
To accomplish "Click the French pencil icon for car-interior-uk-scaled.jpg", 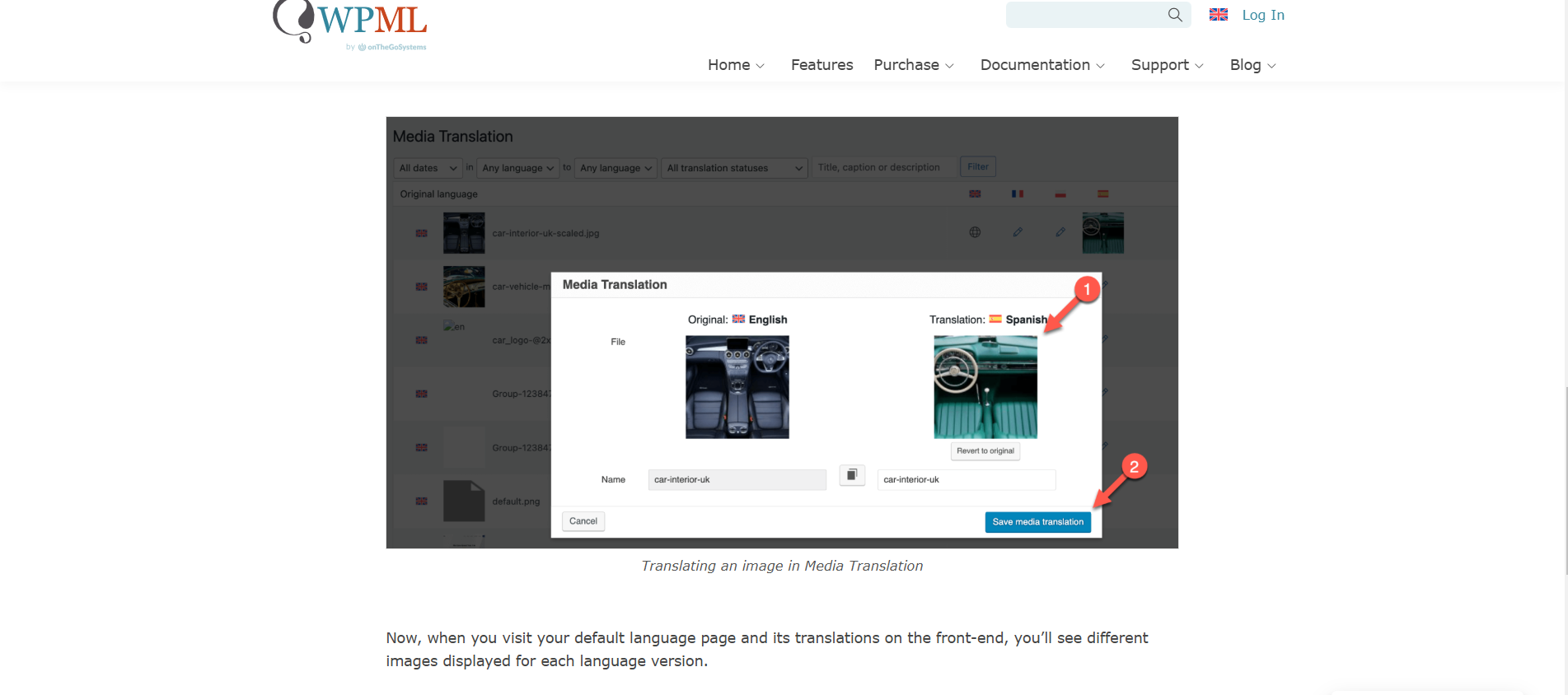I will tap(1018, 232).
